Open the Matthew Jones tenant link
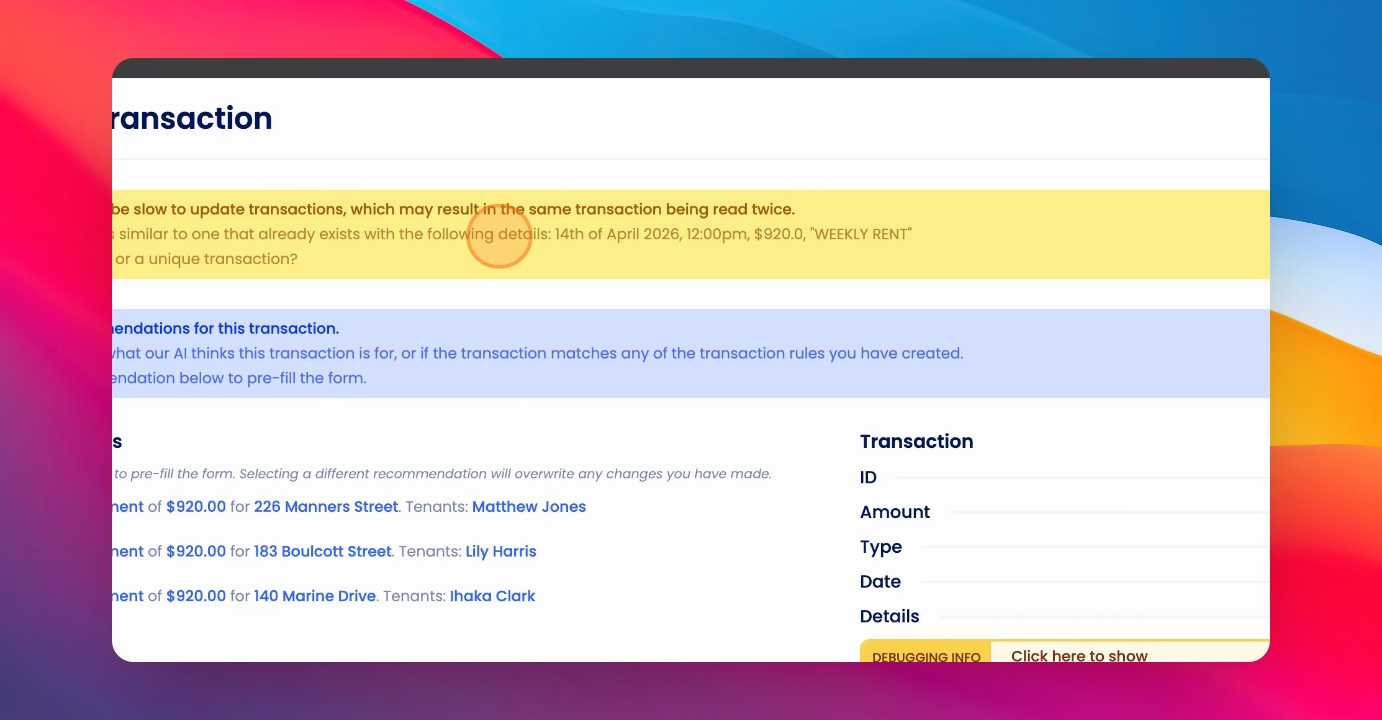 (x=529, y=507)
